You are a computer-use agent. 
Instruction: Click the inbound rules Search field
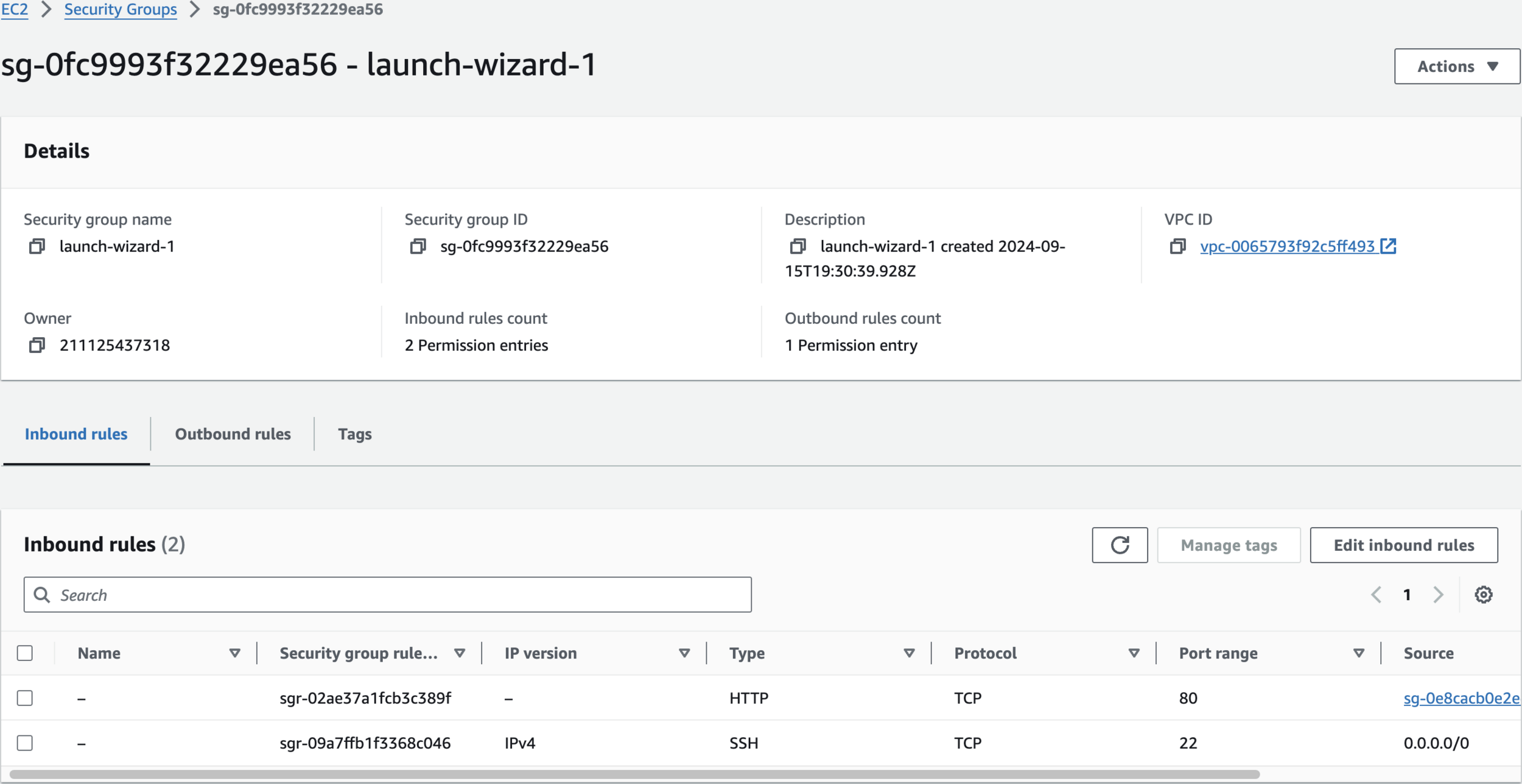click(387, 595)
